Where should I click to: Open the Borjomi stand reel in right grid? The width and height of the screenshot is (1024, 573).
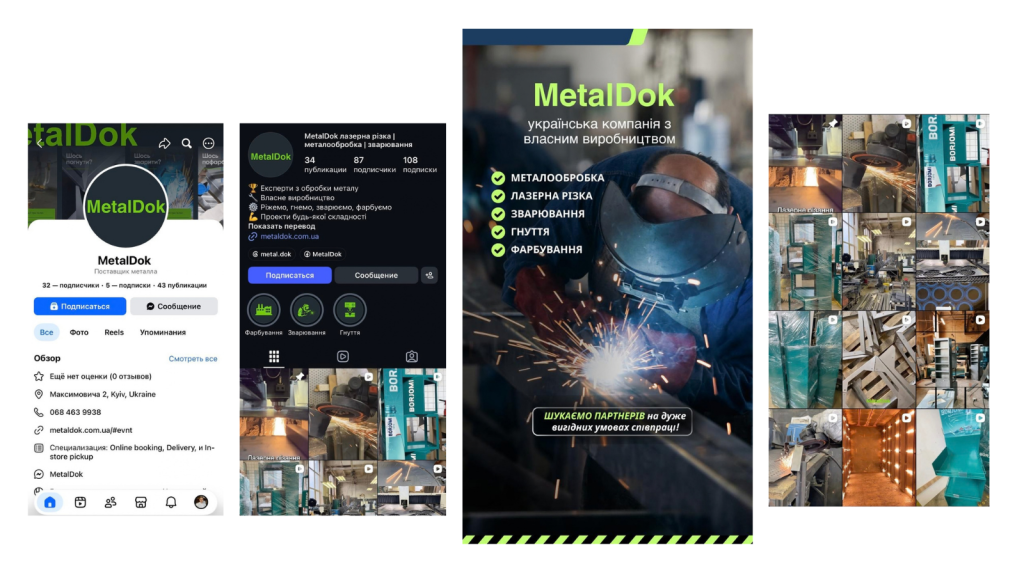953,163
